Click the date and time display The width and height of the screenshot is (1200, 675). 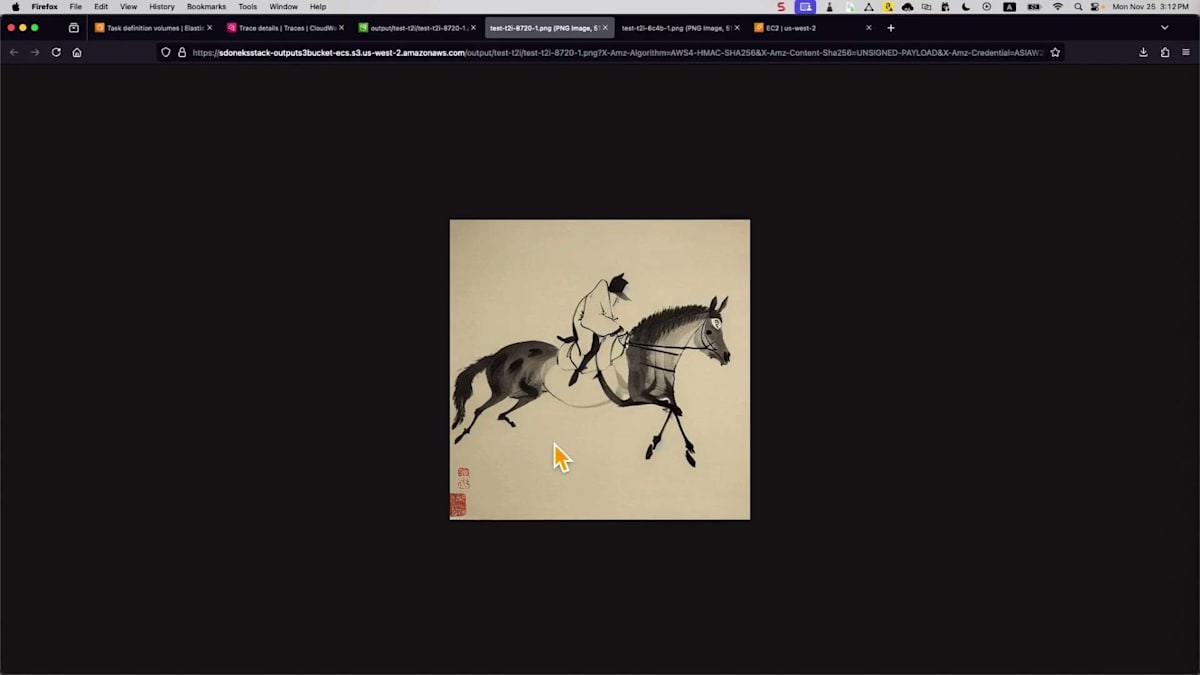point(1151,7)
